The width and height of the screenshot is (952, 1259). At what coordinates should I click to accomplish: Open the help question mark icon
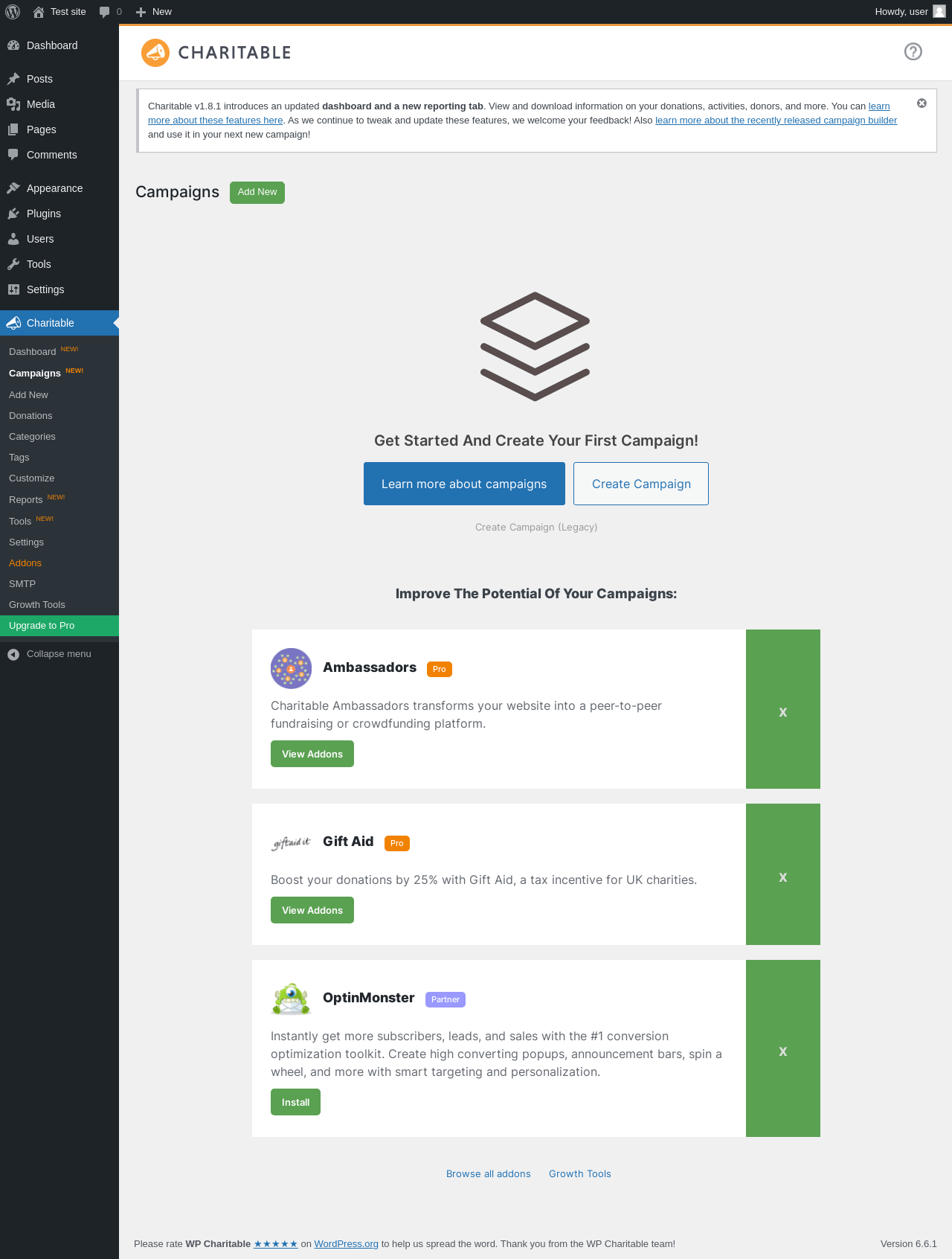913,51
